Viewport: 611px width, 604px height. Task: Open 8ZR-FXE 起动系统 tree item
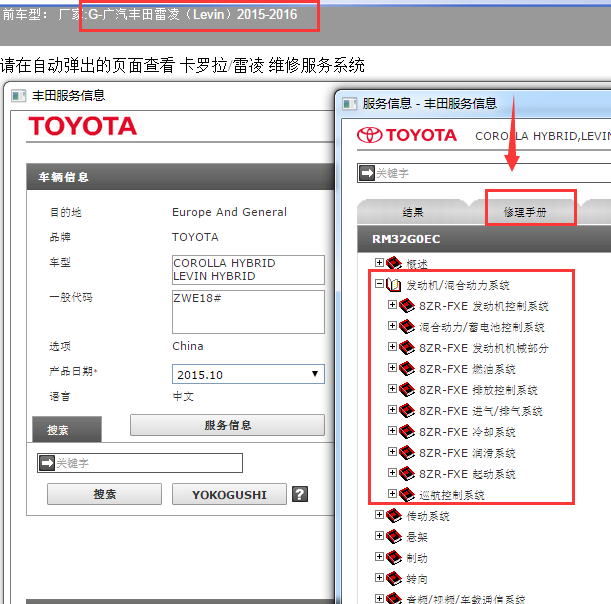(467, 474)
